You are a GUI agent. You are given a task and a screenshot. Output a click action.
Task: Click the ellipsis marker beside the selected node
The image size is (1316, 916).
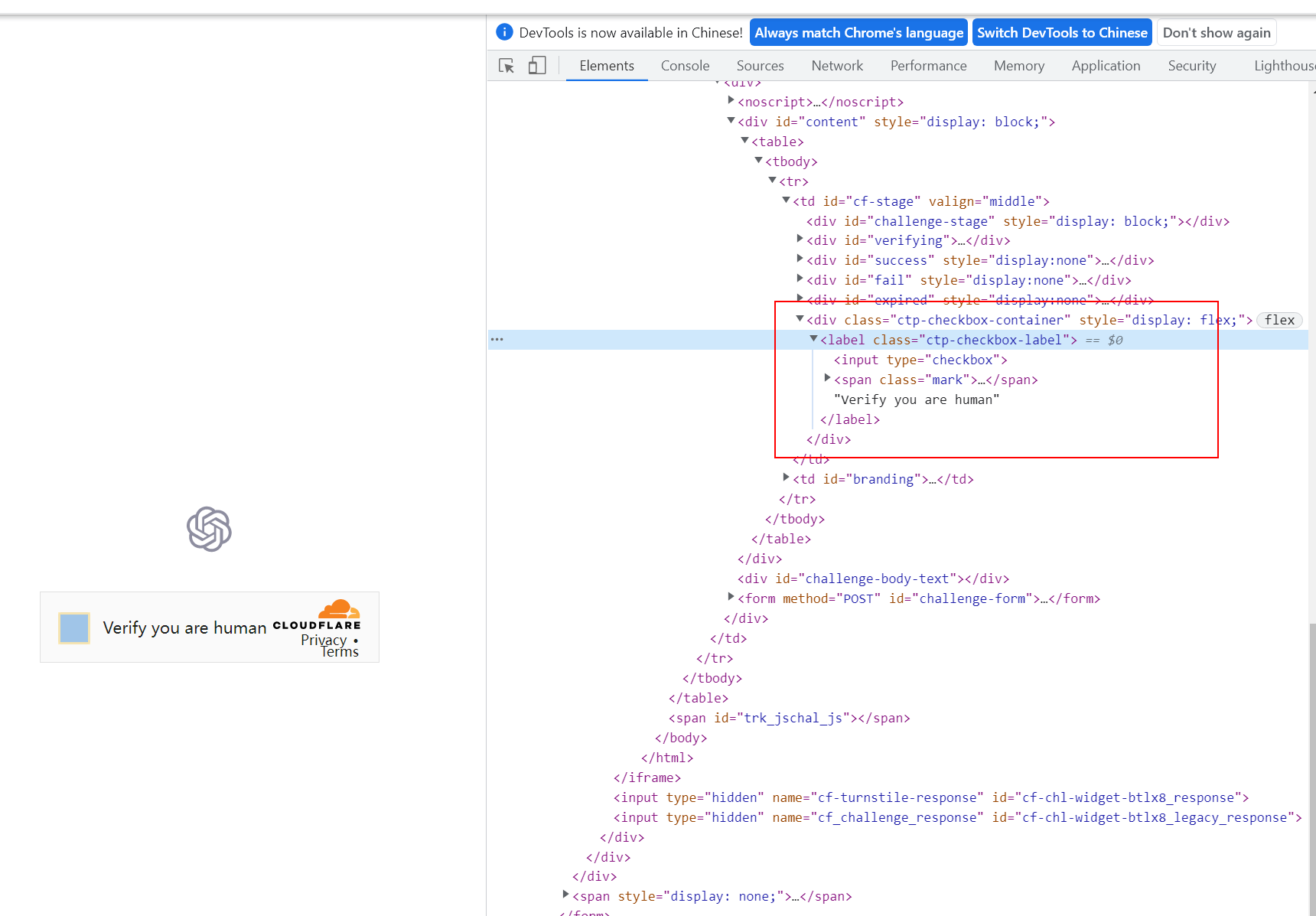pyautogui.click(x=497, y=339)
